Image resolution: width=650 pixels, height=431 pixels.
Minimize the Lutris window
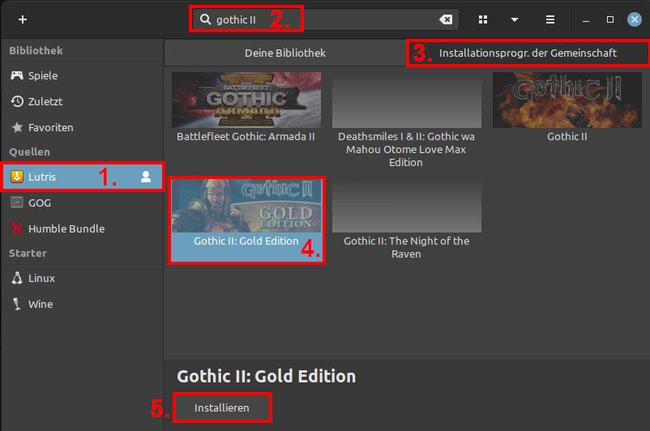586,21
